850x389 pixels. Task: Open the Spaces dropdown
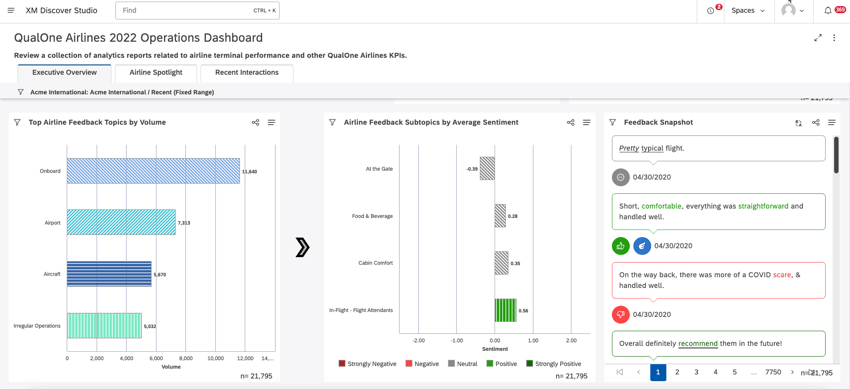[748, 10]
